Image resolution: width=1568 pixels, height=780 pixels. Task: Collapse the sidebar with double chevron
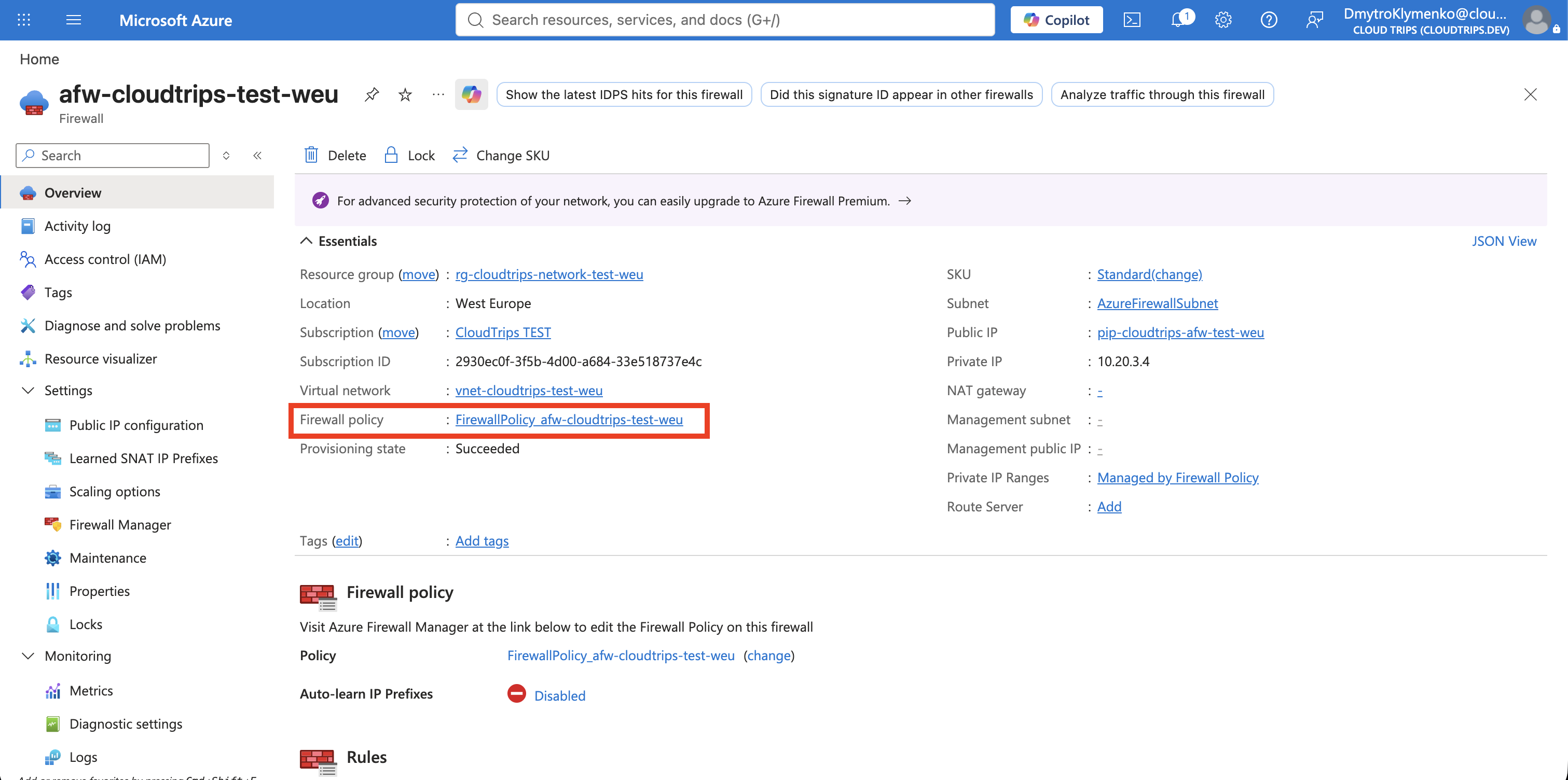tap(257, 156)
